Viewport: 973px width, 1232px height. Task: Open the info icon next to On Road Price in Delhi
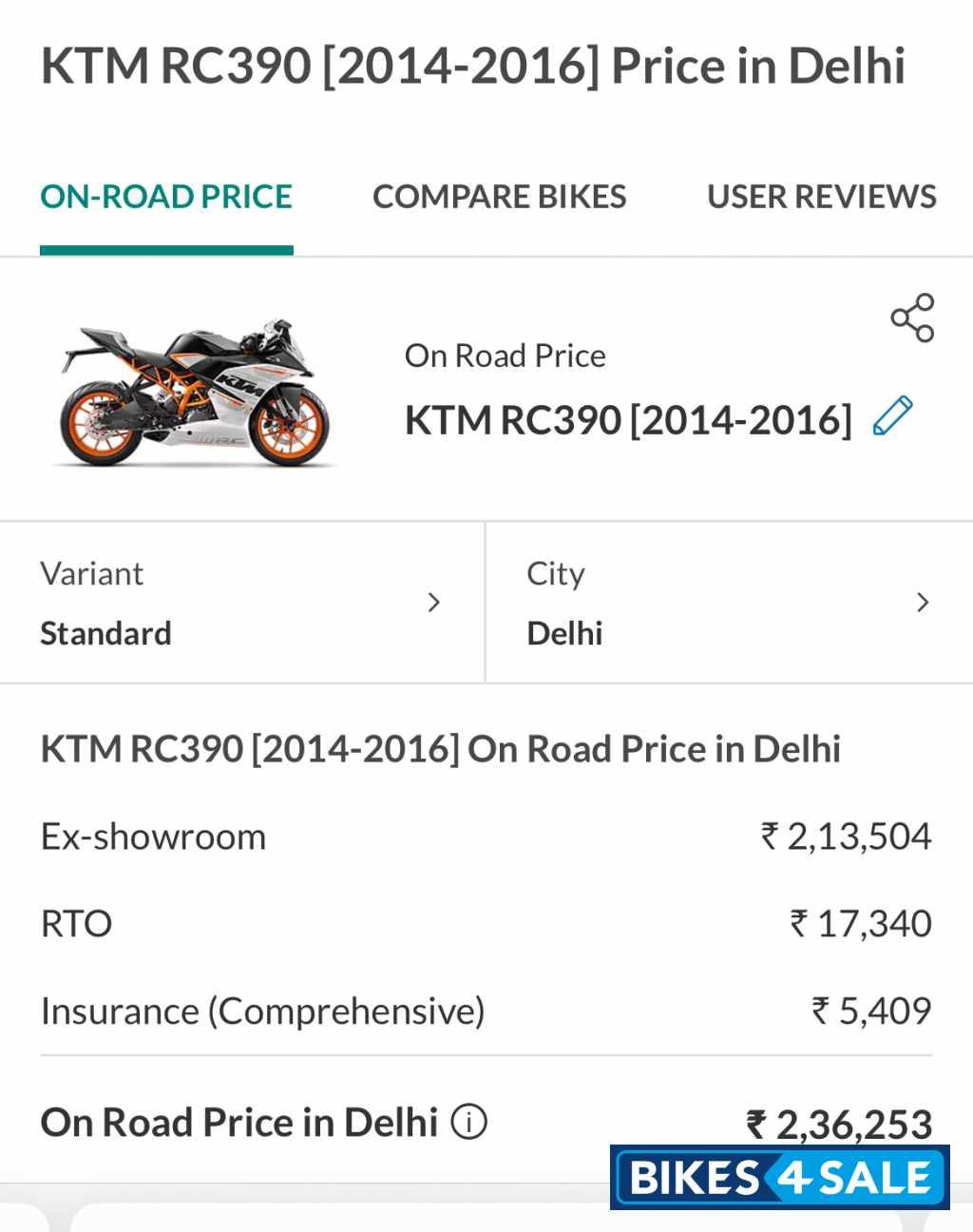[x=467, y=1122]
